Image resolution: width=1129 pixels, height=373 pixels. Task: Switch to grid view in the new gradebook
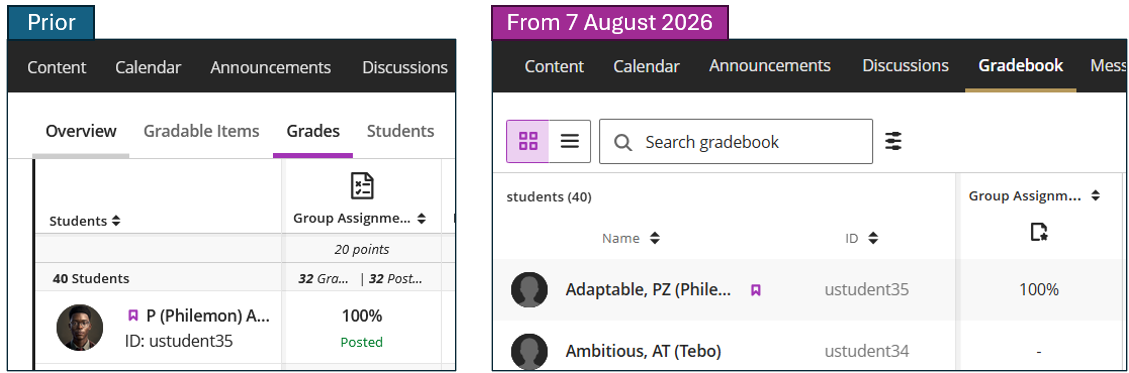coord(528,141)
